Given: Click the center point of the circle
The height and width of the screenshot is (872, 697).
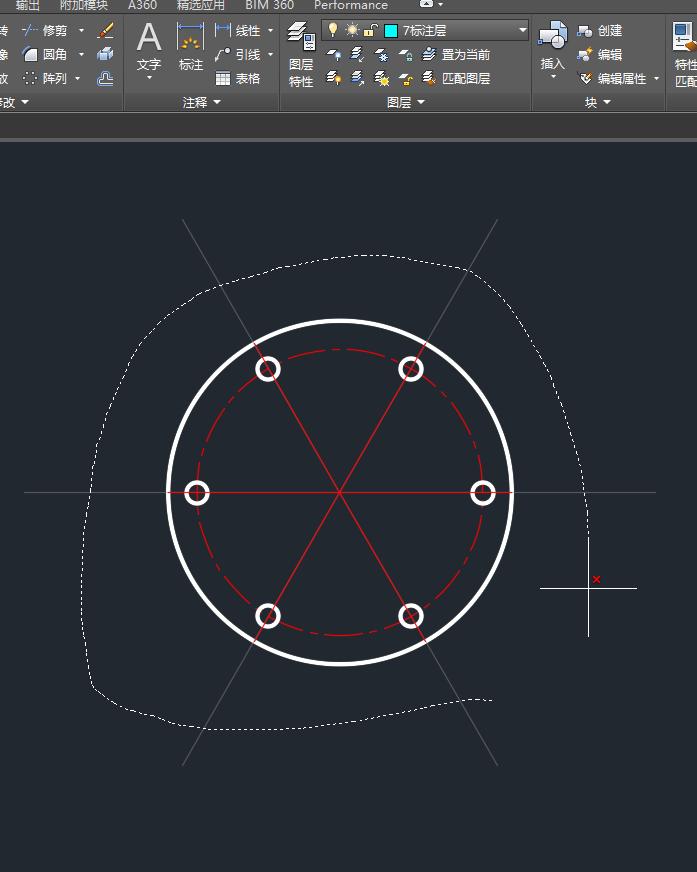Looking at the screenshot, I should tap(340, 492).
